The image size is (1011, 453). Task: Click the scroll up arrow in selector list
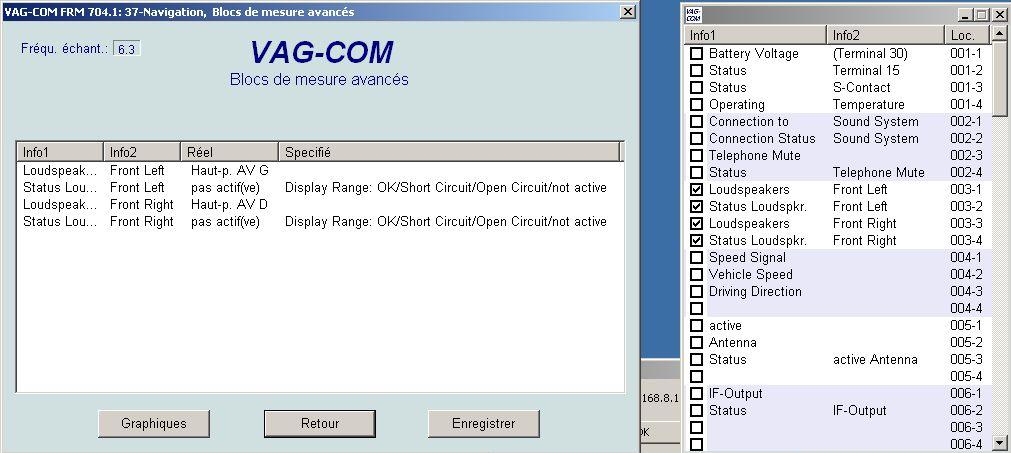1000,34
